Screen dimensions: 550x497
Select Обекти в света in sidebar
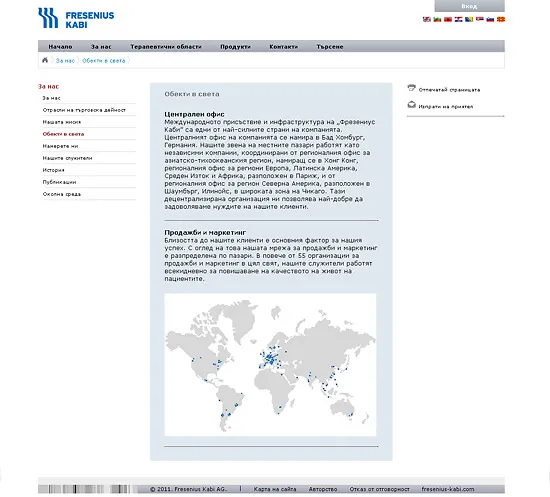tap(63, 134)
